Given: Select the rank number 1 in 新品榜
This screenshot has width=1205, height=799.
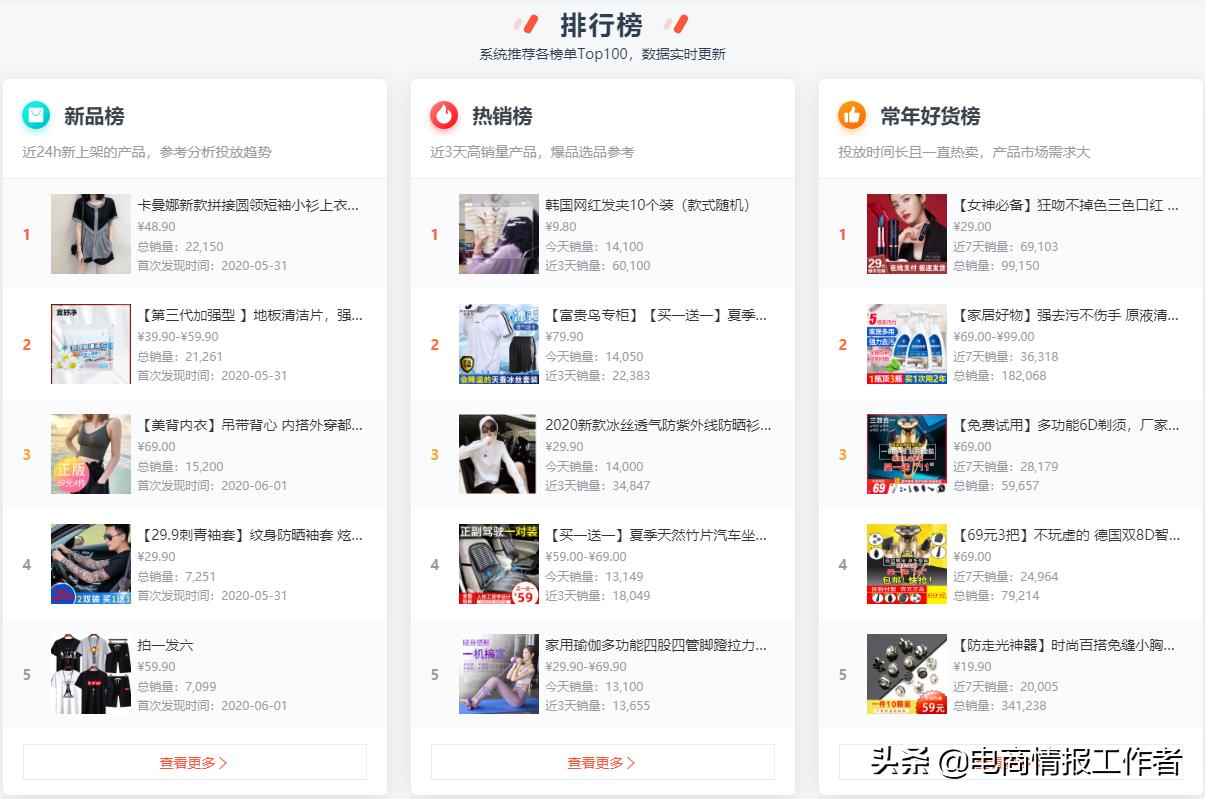Looking at the screenshot, I should (x=27, y=234).
